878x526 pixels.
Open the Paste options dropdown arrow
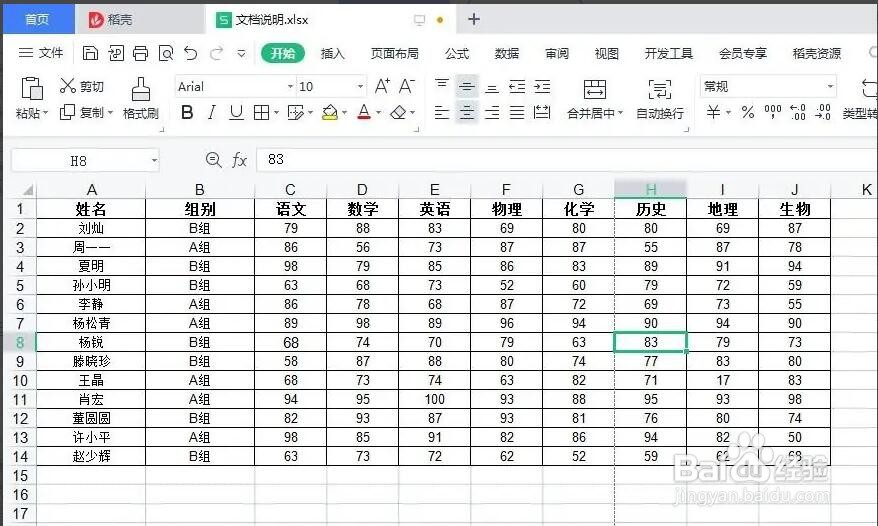click(45, 113)
